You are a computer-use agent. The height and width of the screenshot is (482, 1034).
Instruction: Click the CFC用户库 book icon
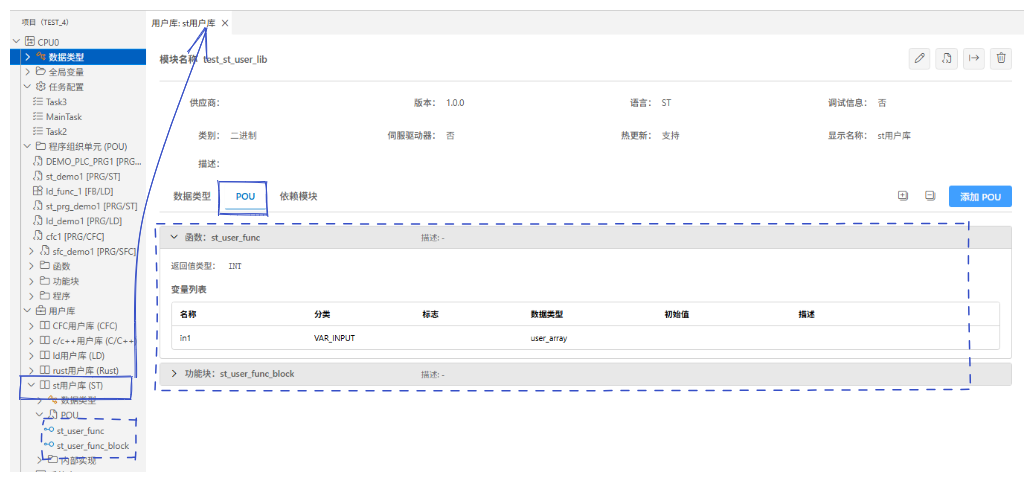pos(45,325)
